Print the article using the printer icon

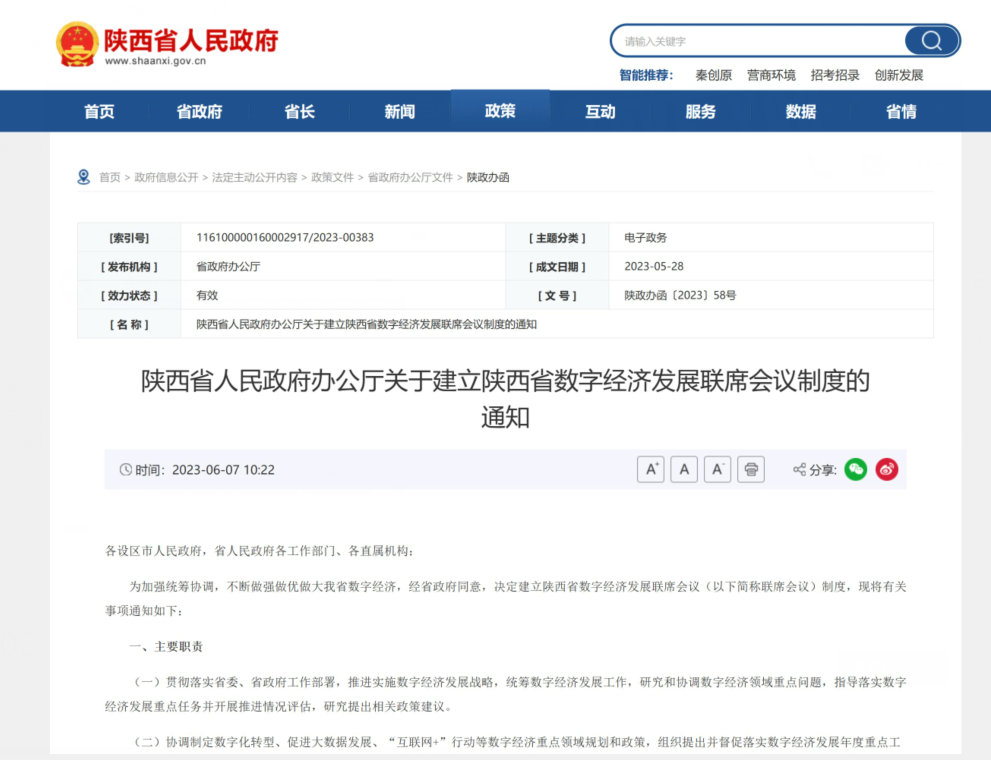point(751,469)
